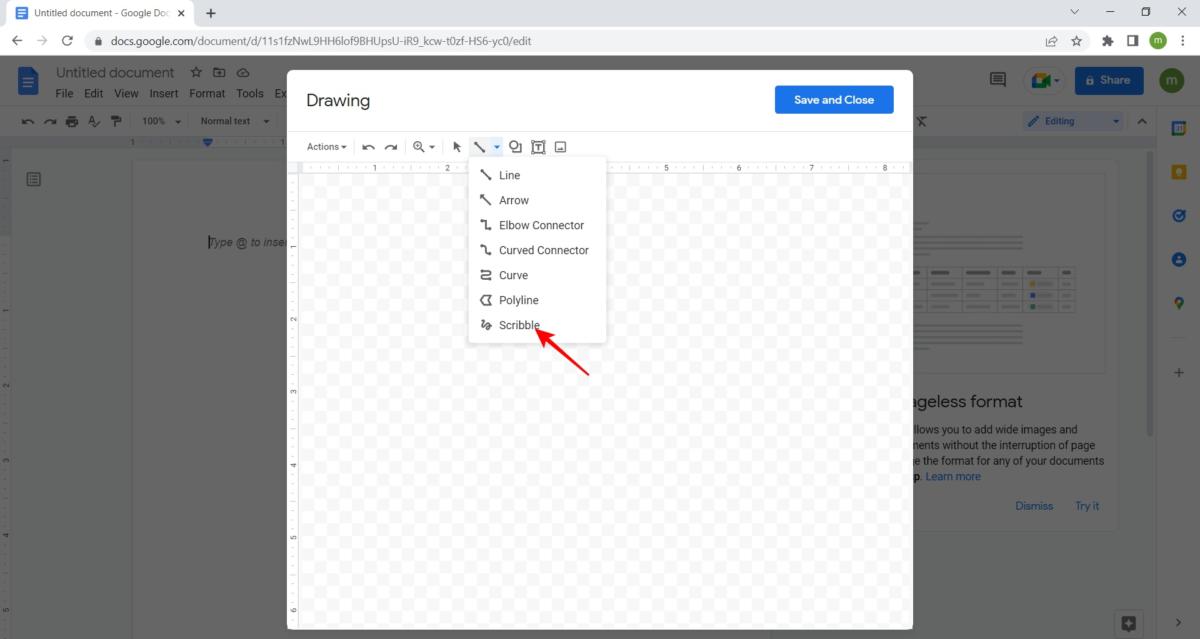Open the Google Docs home icon
This screenshot has height=639, width=1200.
pos(28,81)
